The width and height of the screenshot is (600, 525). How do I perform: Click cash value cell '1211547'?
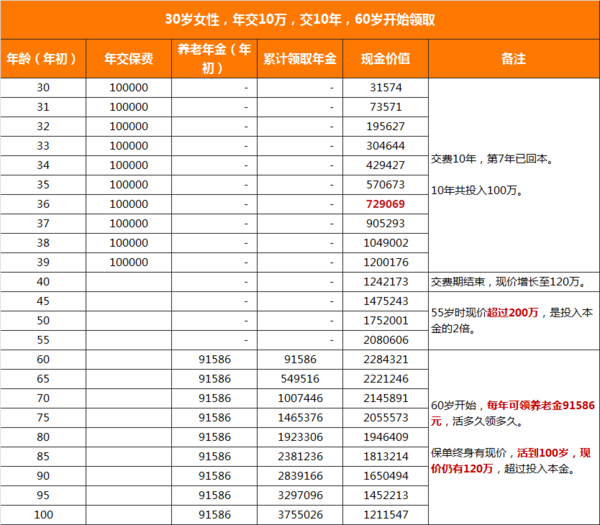(386, 515)
